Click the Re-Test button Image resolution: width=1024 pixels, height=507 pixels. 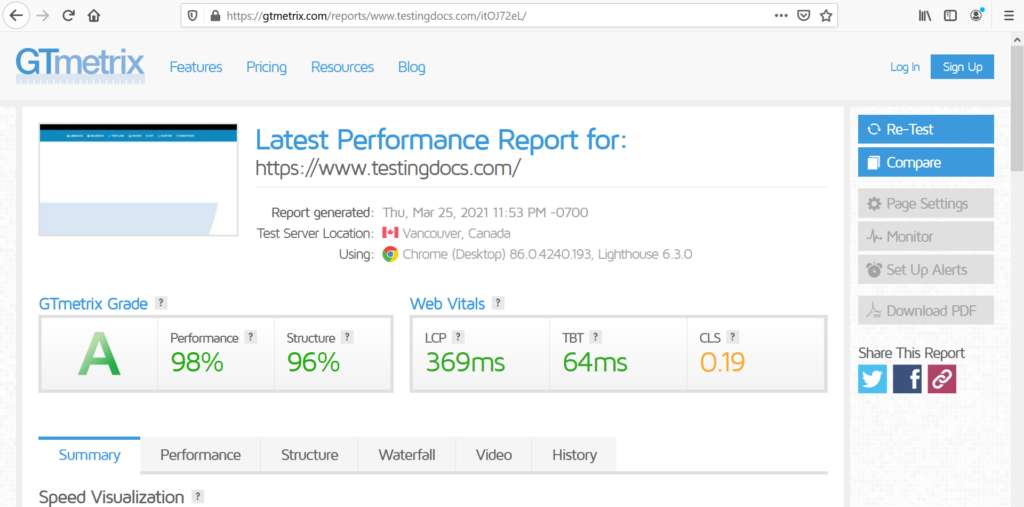(926, 129)
